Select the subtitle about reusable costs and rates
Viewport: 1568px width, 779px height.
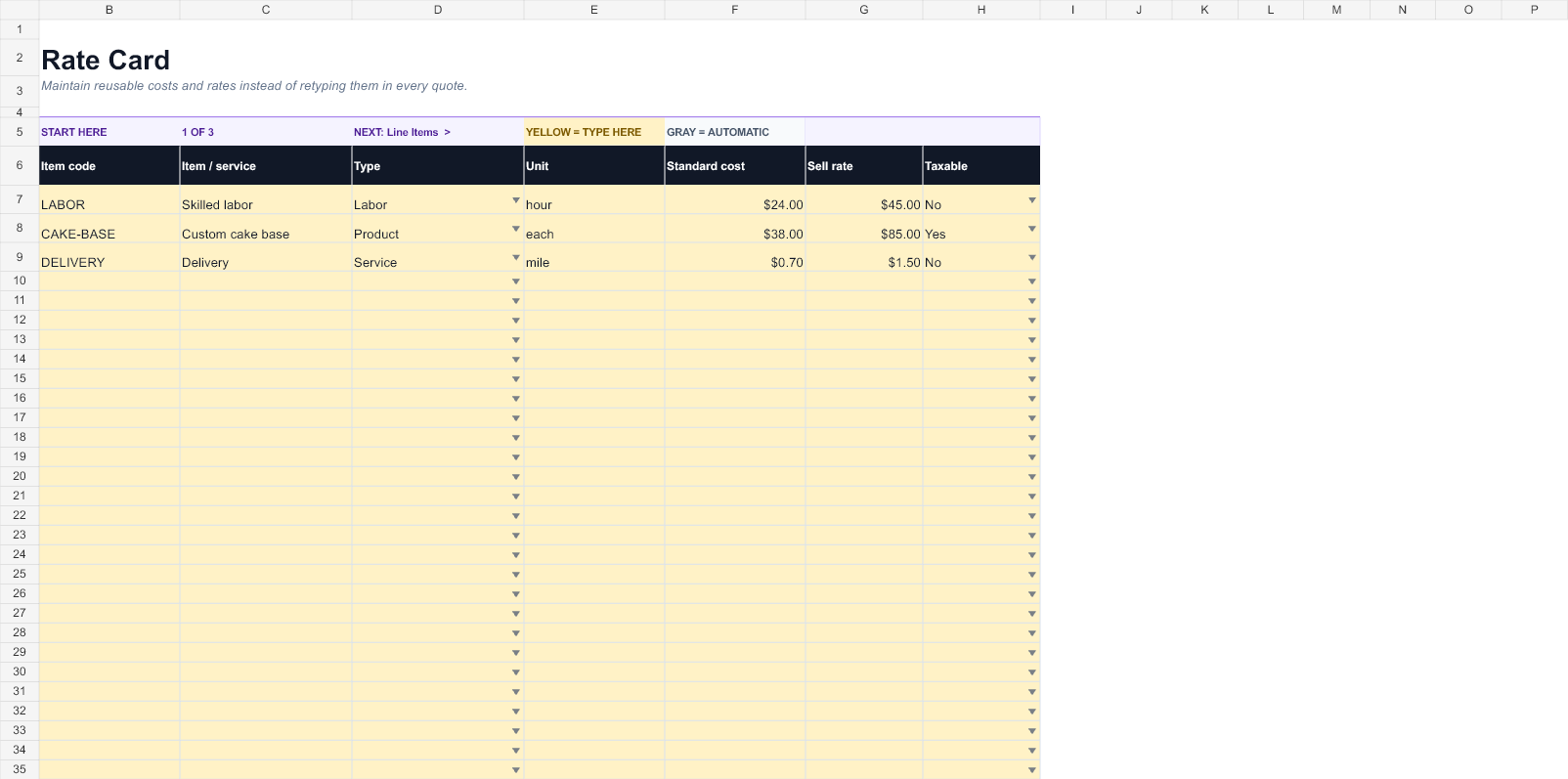(254, 86)
